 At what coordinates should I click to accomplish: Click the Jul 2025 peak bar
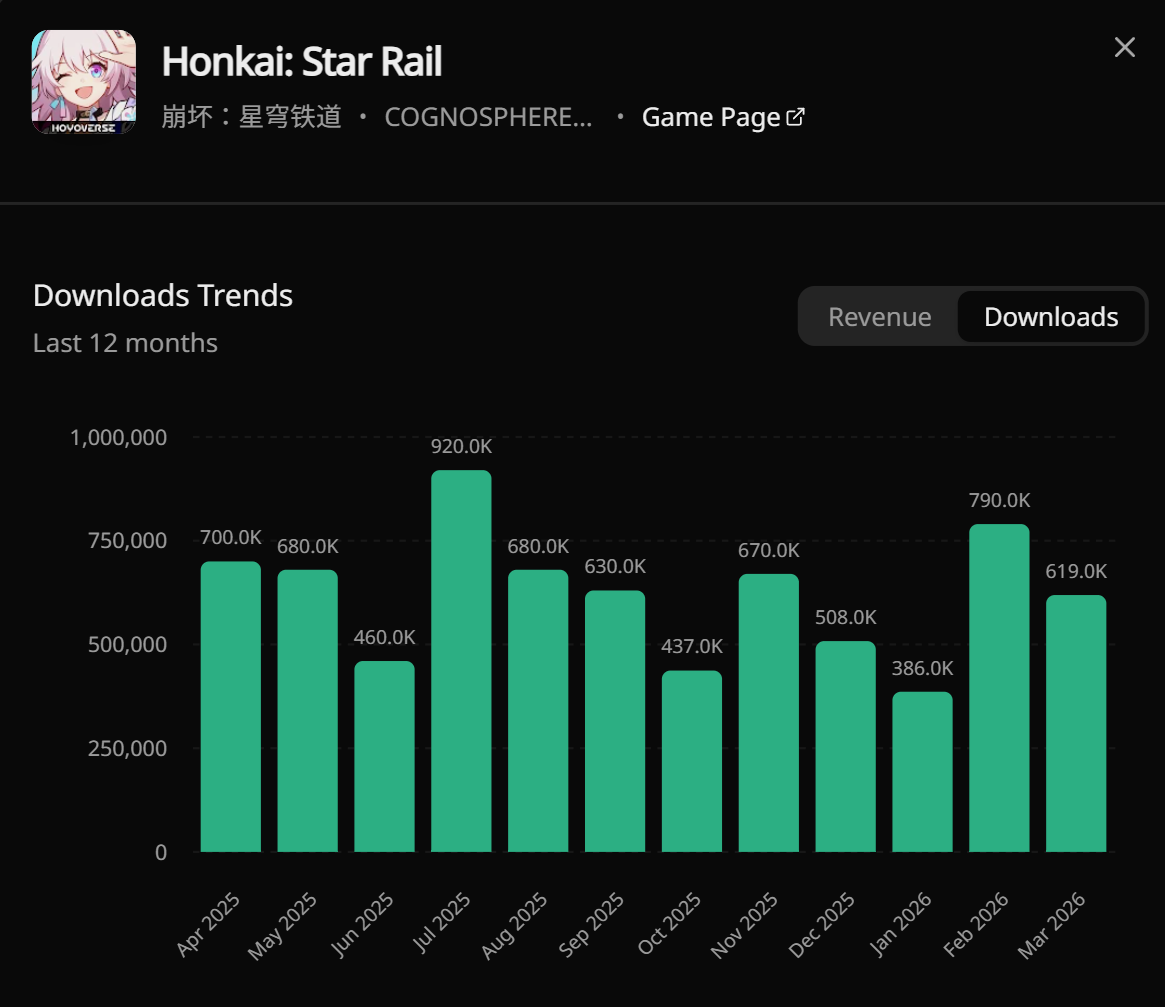click(x=461, y=661)
